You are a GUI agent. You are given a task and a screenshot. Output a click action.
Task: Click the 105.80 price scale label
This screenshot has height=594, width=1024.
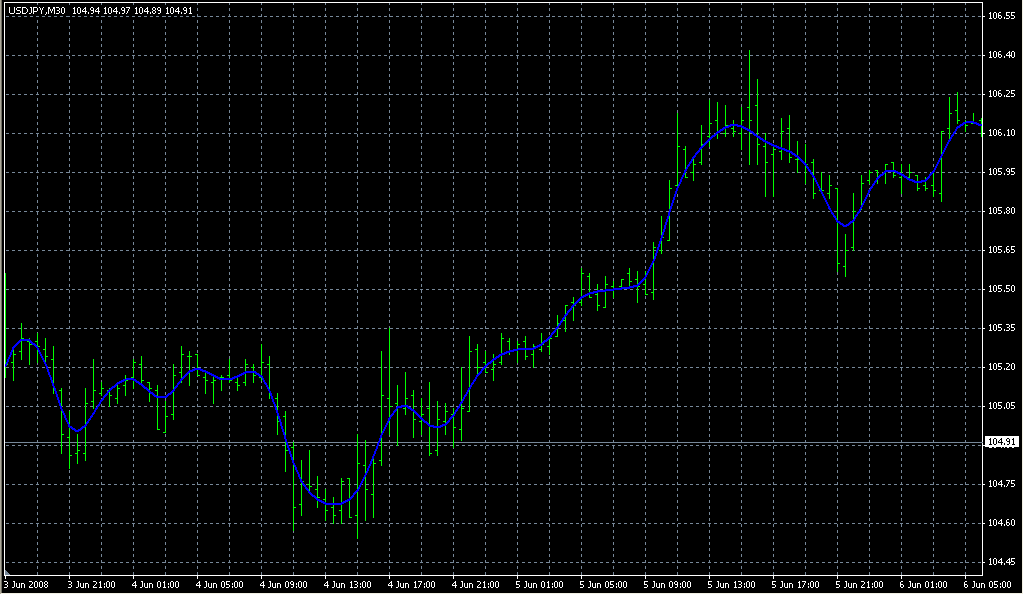[1002, 211]
